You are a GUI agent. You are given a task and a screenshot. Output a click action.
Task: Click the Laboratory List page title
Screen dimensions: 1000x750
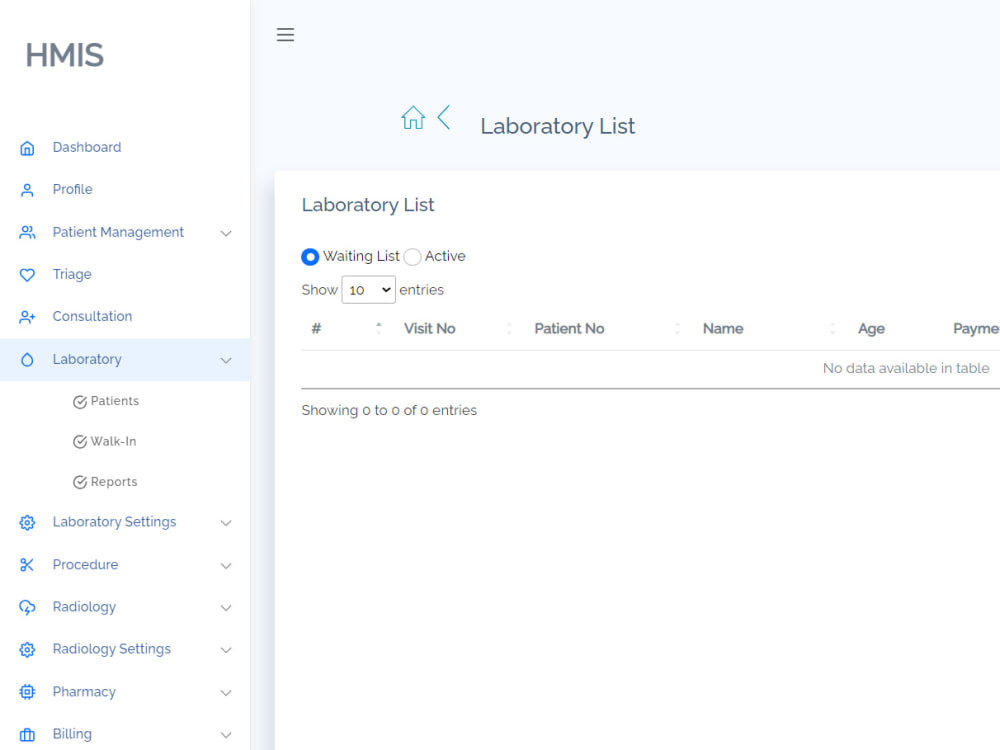coord(558,126)
